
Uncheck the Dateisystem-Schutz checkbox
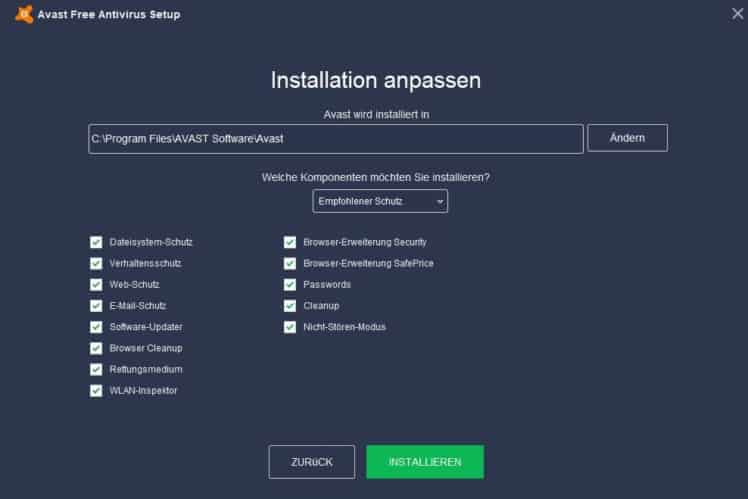pos(96,242)
